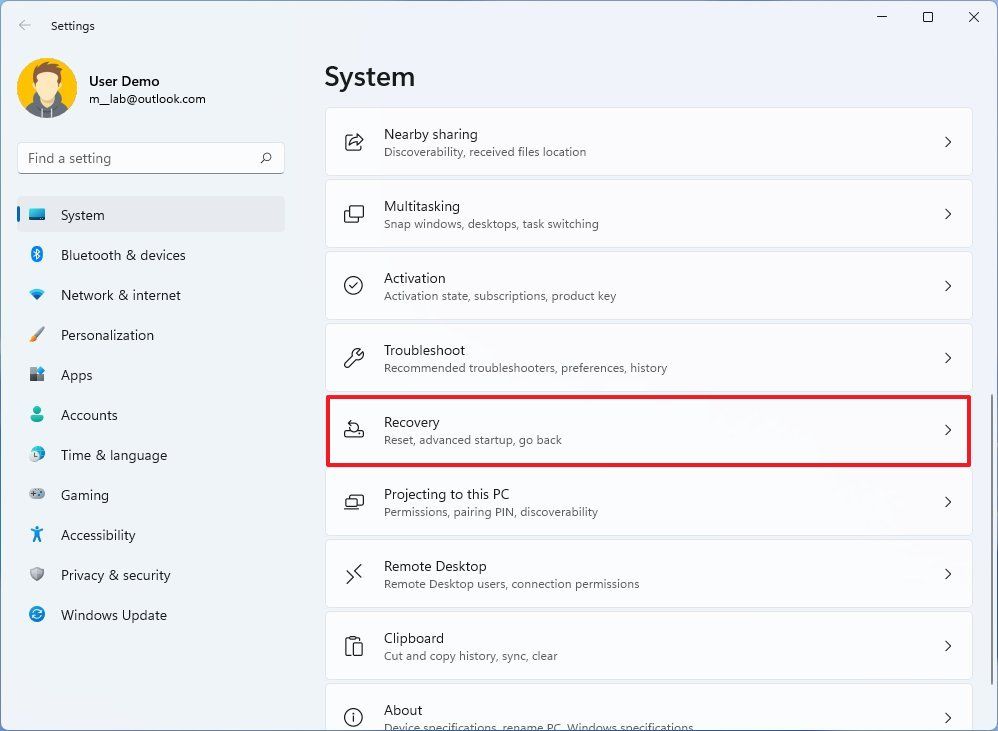
Task: Click the back arrow in title bar
Action: point(25,25)
